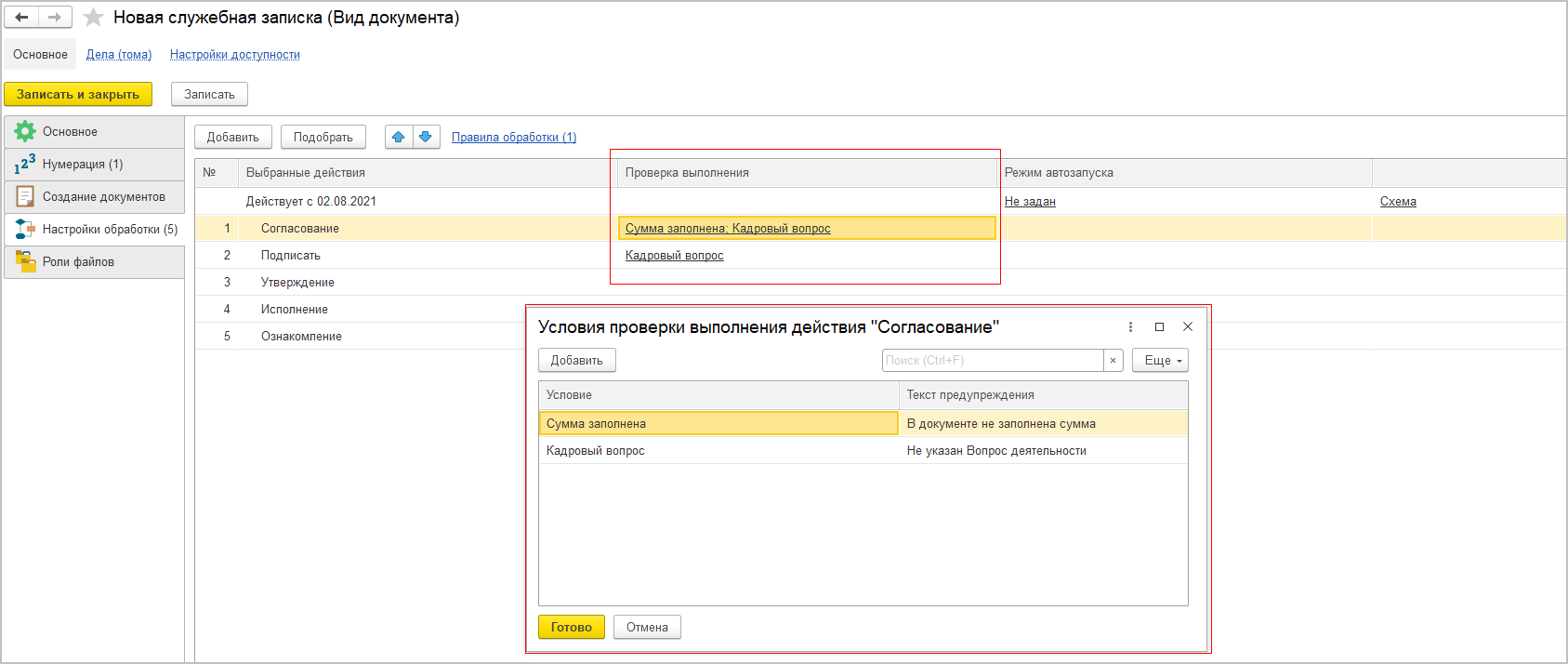Click Отмена in the conditions dialog

(647, 628)
